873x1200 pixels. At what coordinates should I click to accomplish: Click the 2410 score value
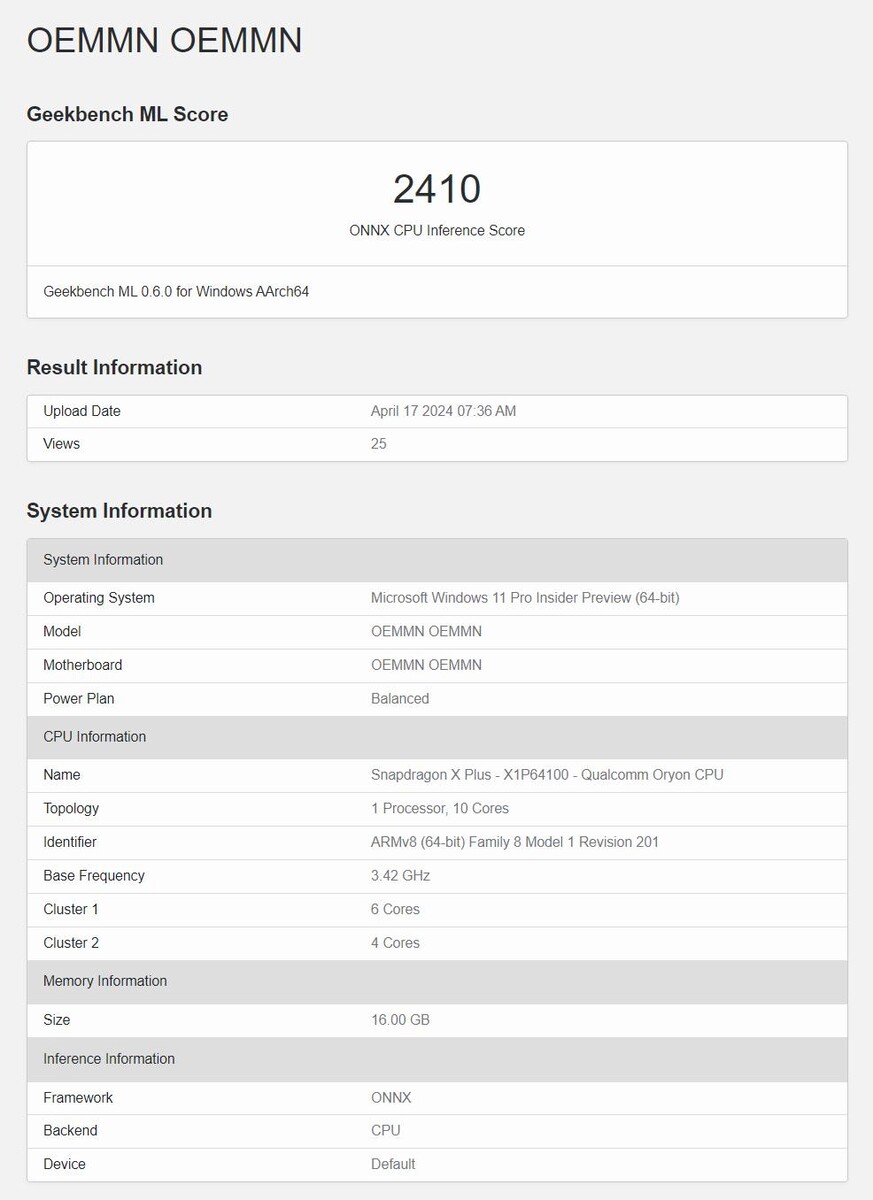tap(437, 189)
